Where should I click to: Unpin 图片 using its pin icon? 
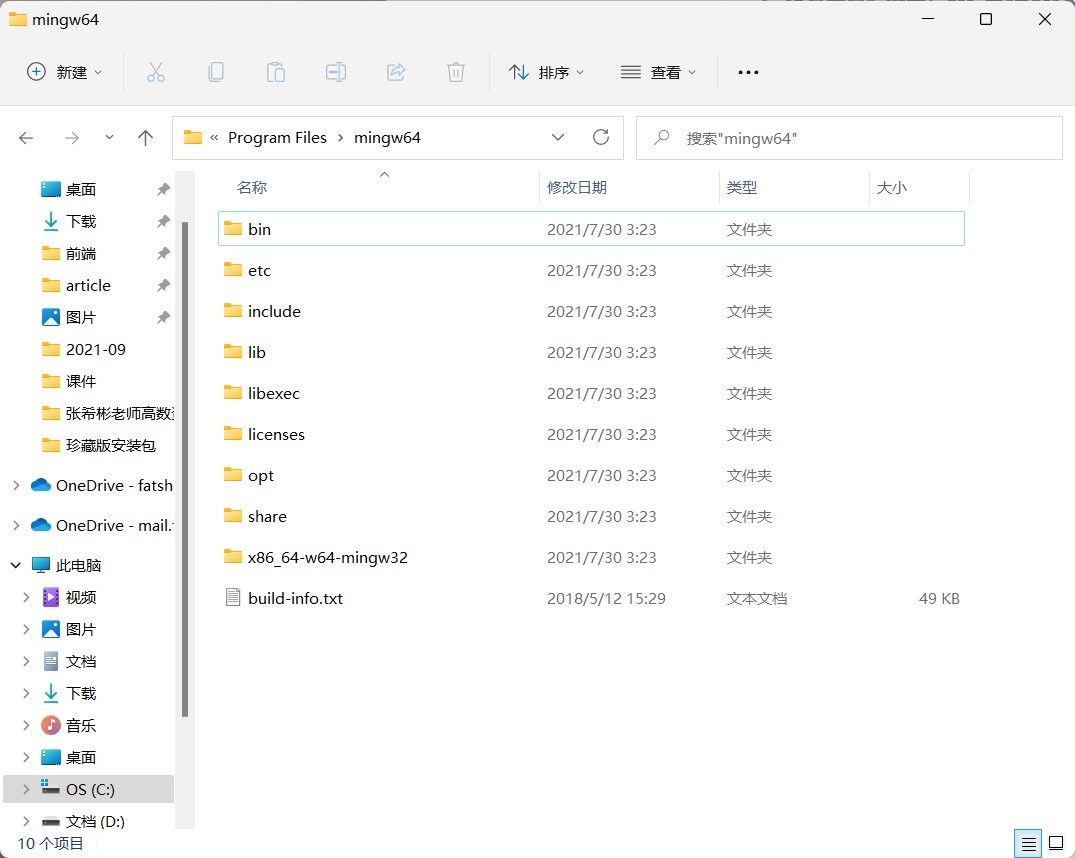pos(163,318)
